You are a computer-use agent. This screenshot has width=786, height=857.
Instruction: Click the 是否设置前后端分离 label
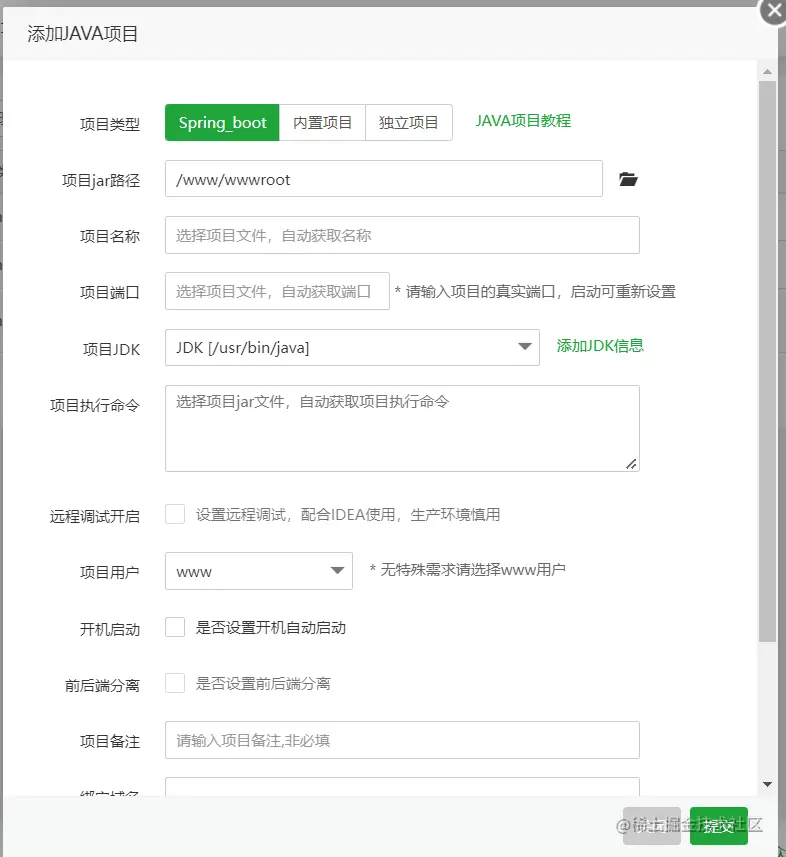click(263, 683)
